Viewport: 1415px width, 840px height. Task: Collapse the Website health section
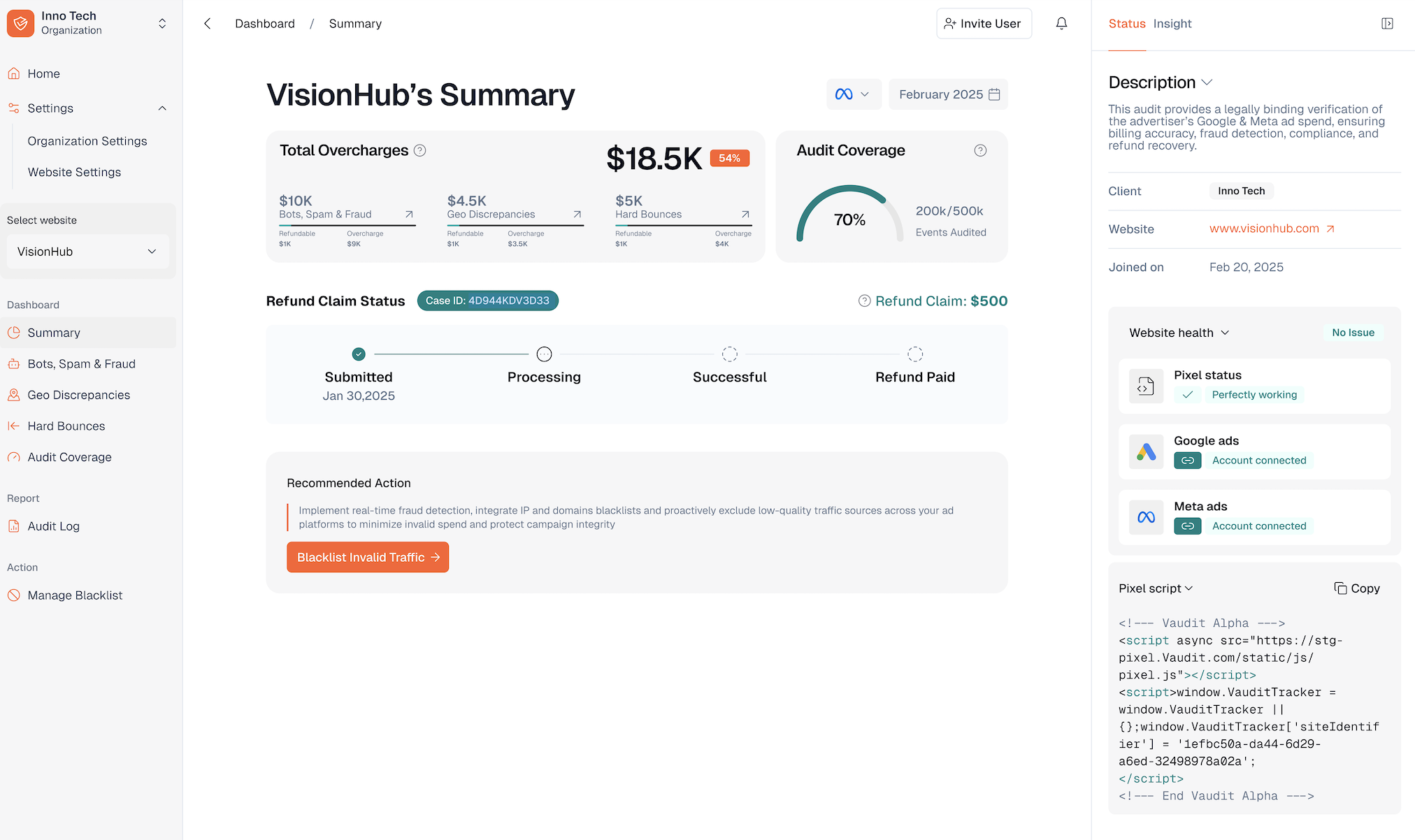tap(1225, 333)
